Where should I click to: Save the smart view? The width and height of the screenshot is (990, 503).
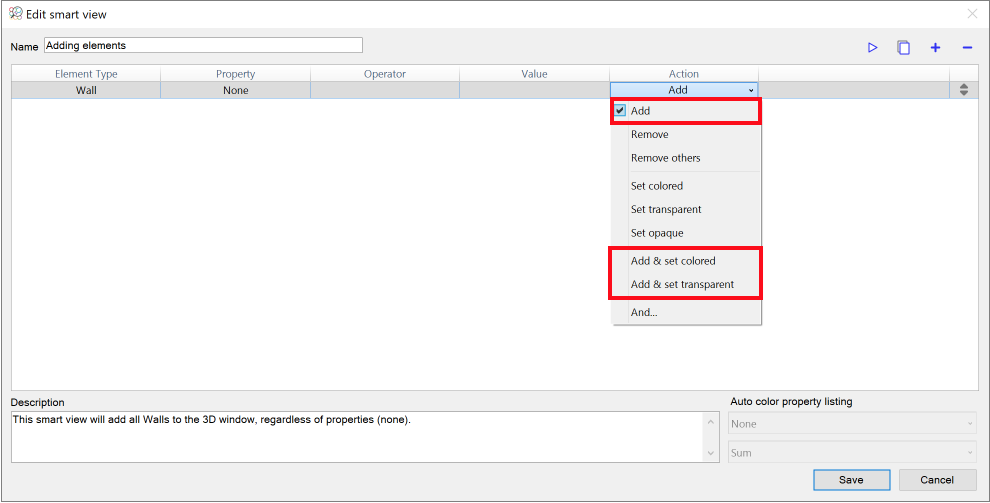pyautogui.click(x=851, y=480)
